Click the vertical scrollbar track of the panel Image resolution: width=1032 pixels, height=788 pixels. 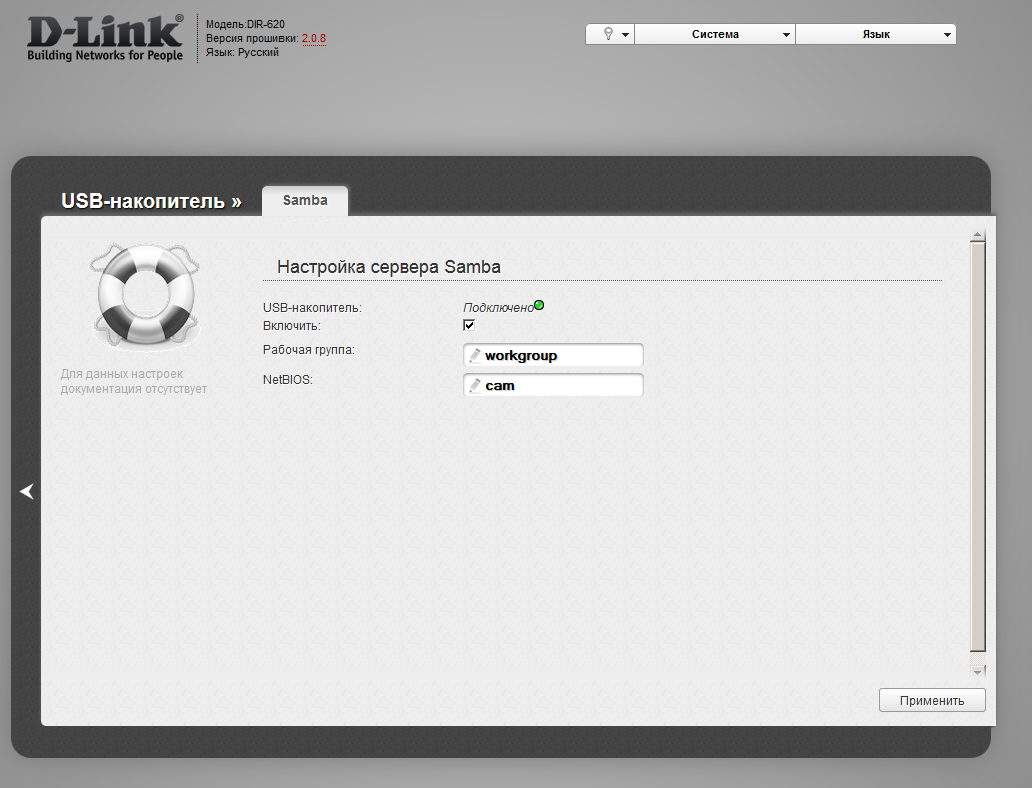(x=978, y=450)
